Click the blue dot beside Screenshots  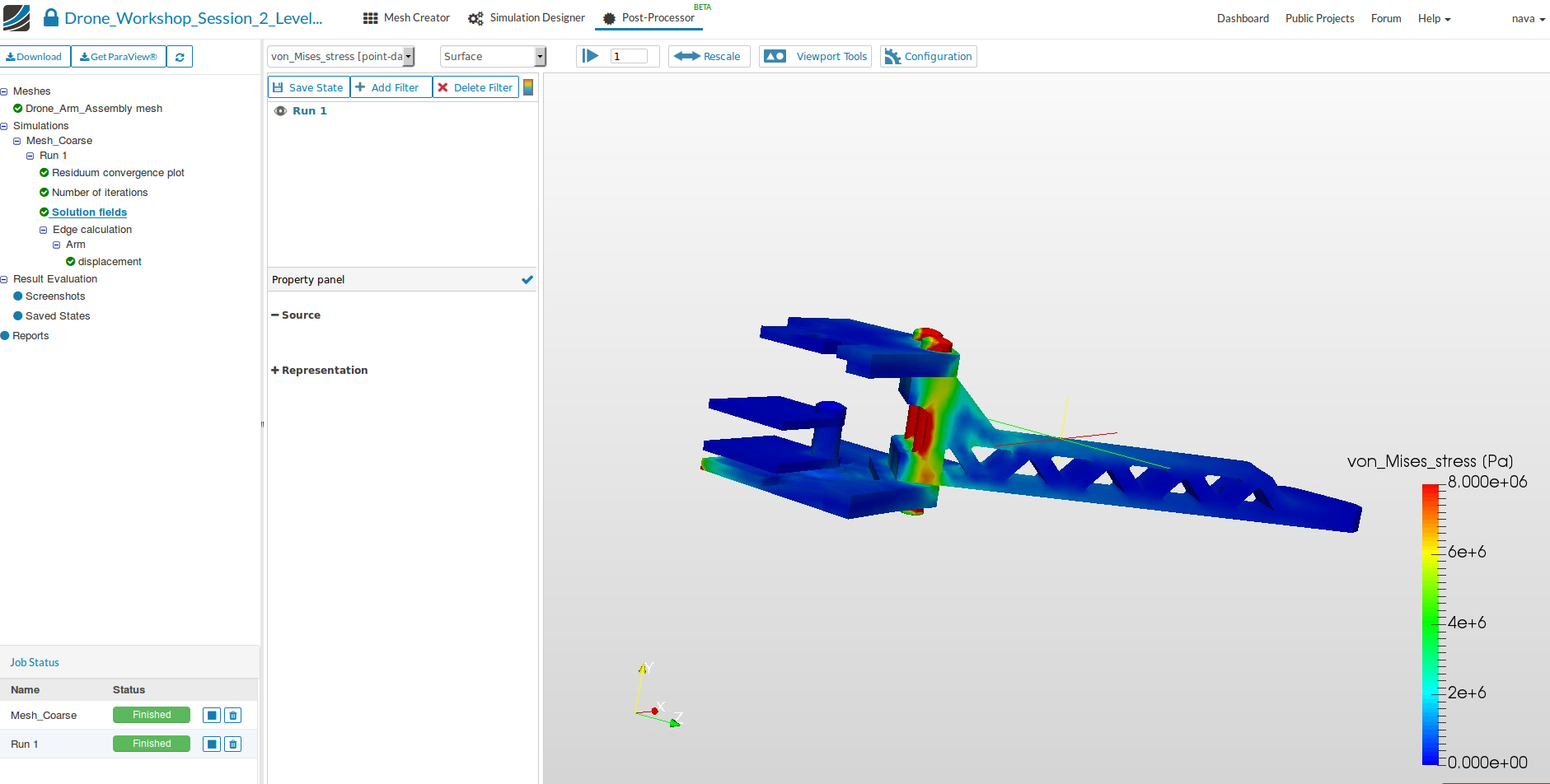[18, 296]
